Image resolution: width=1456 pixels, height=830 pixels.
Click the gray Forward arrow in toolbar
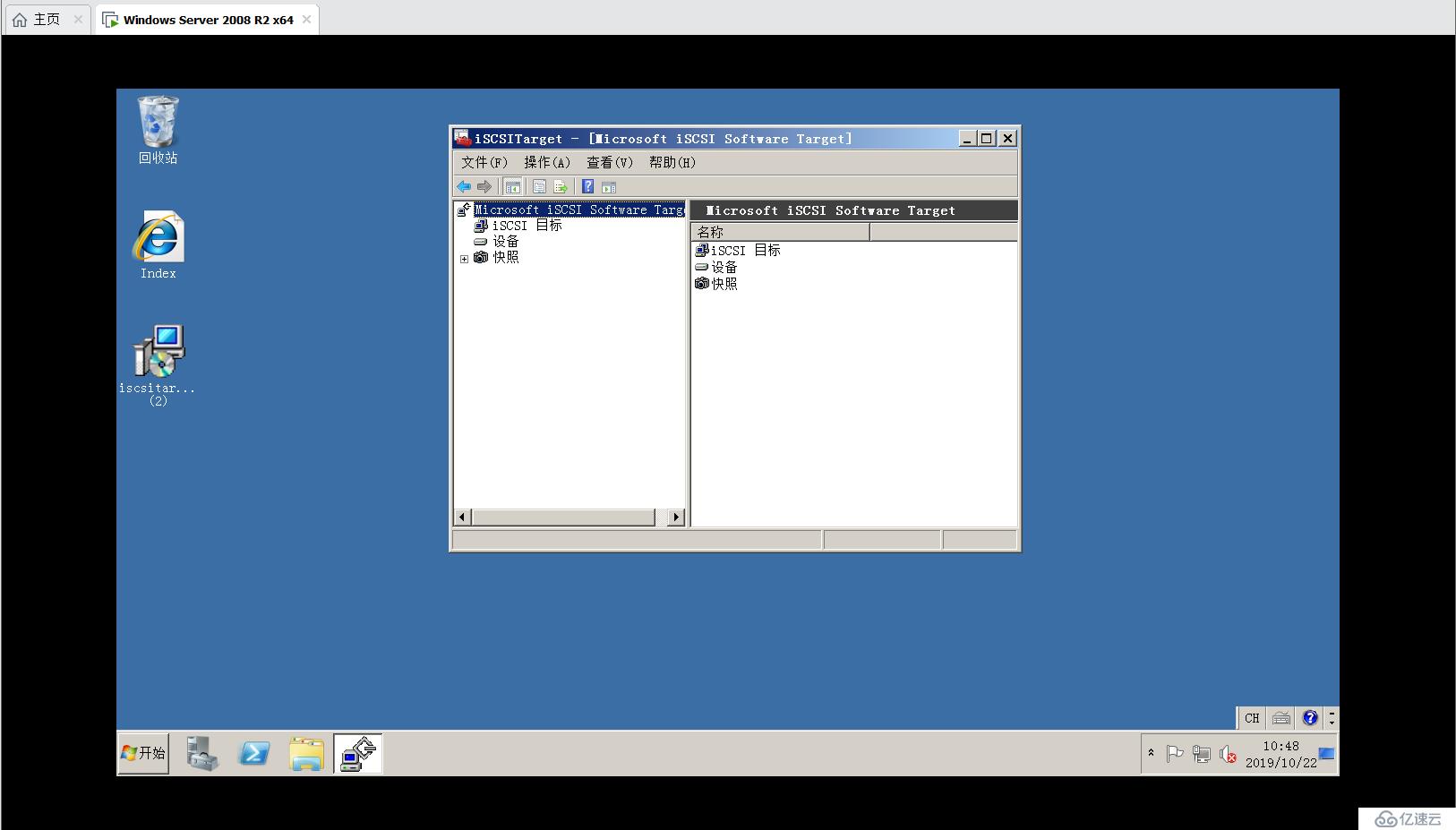484,186
